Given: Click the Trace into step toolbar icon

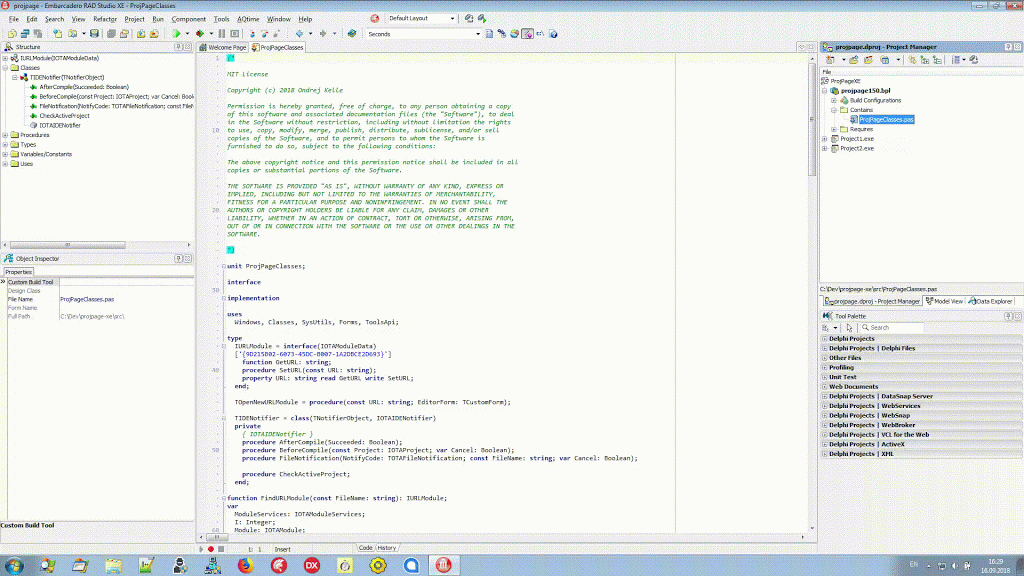Looking at the screenshot, I should click(253, 33).
